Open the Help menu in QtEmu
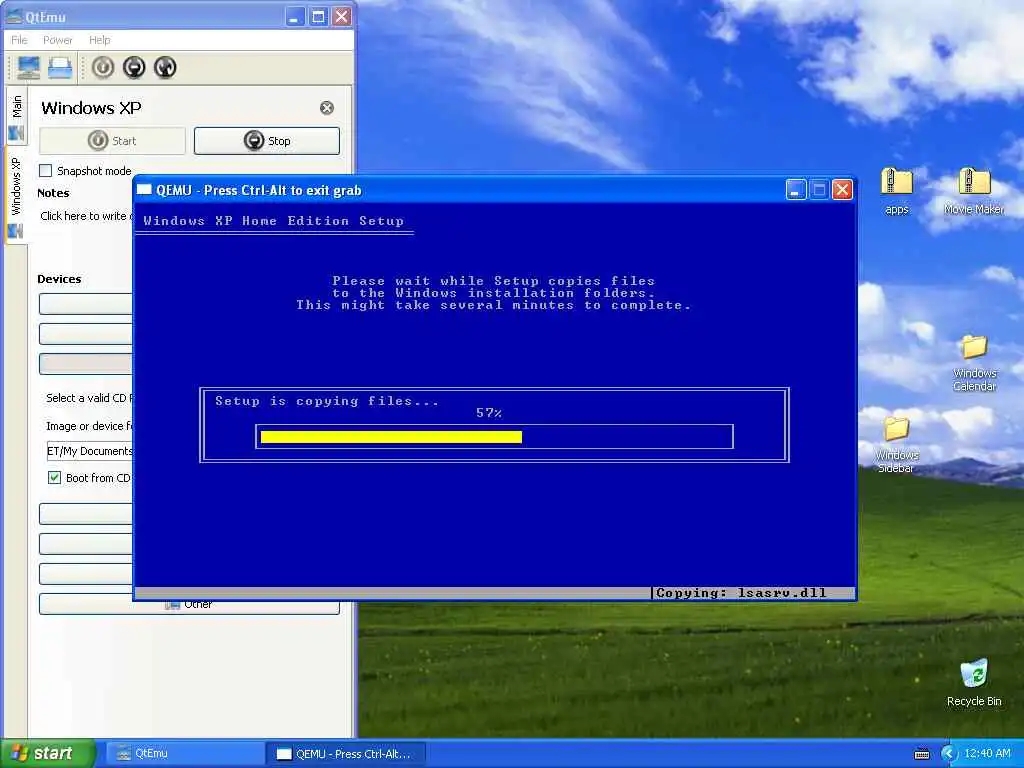 100,40
